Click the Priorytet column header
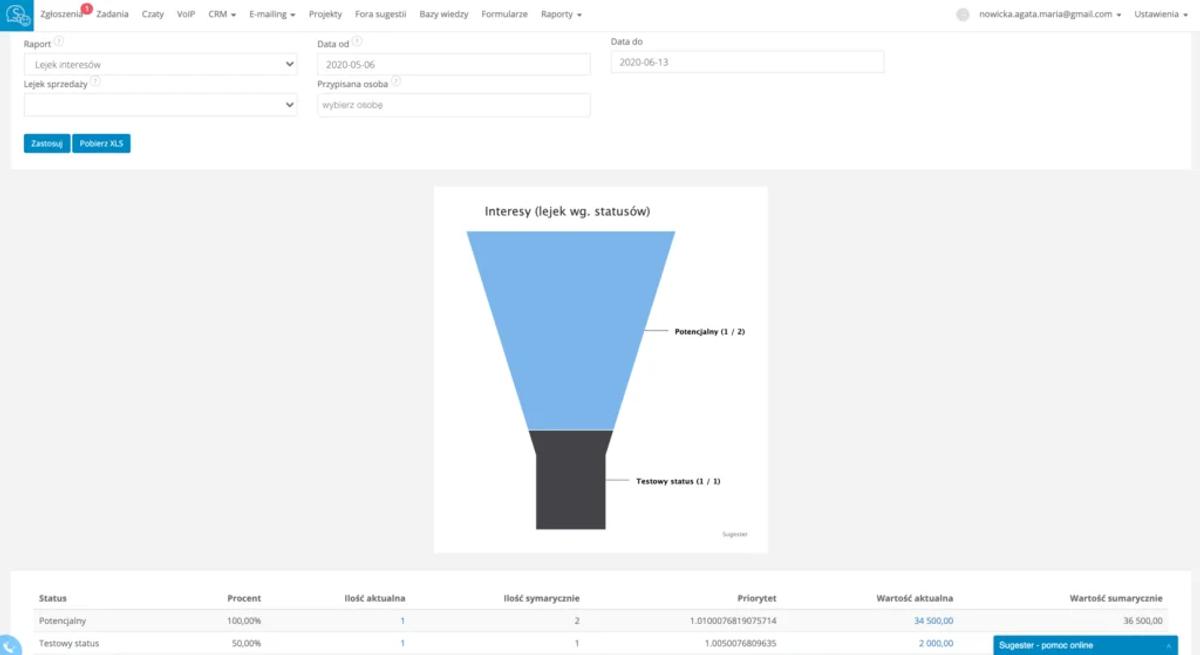This screenshot has height=655, width=1200. pos(756,598)
